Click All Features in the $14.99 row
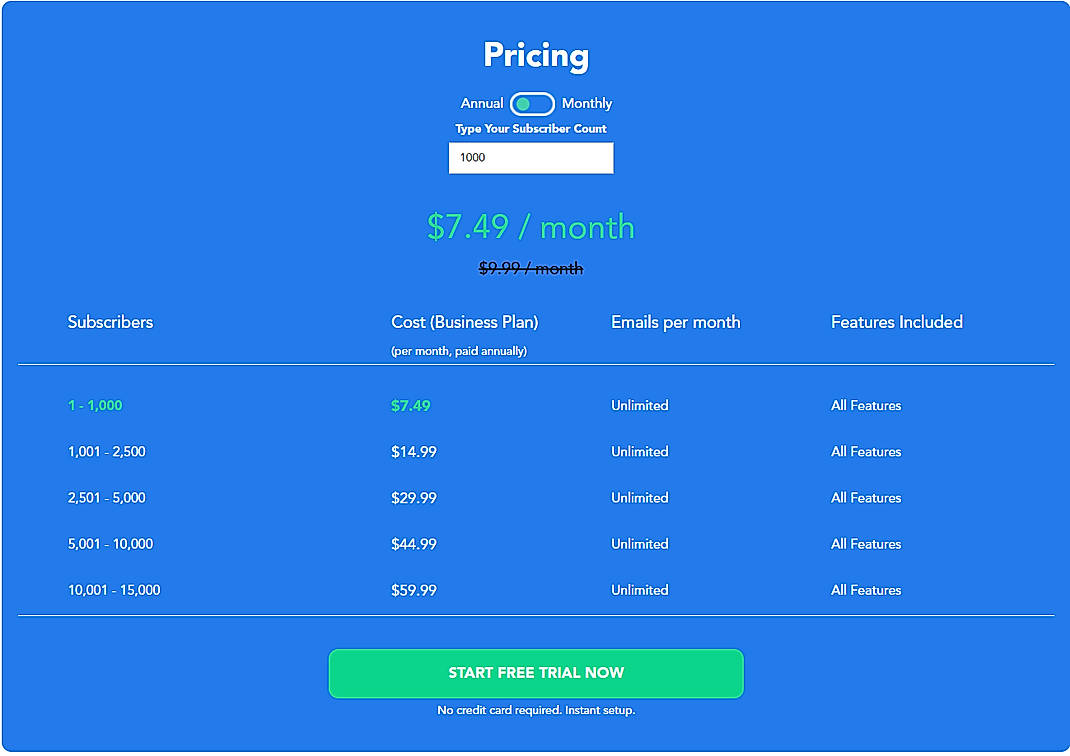 pos(865,451)
